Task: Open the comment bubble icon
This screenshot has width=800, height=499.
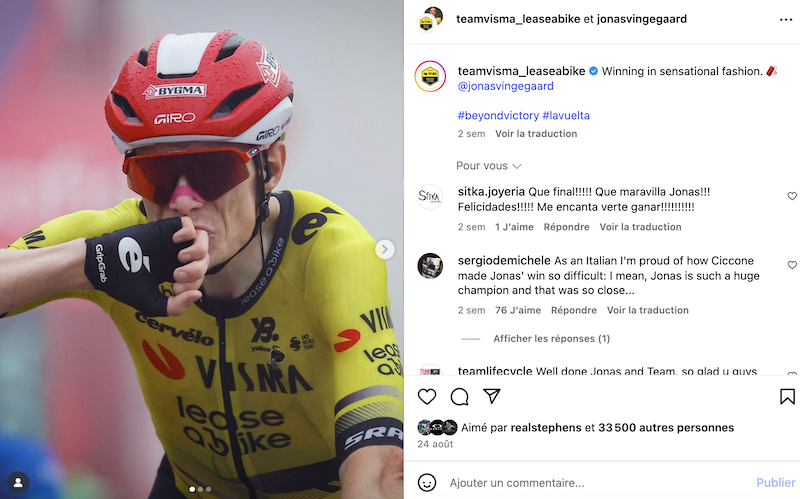Action: (x=460, y=397)
